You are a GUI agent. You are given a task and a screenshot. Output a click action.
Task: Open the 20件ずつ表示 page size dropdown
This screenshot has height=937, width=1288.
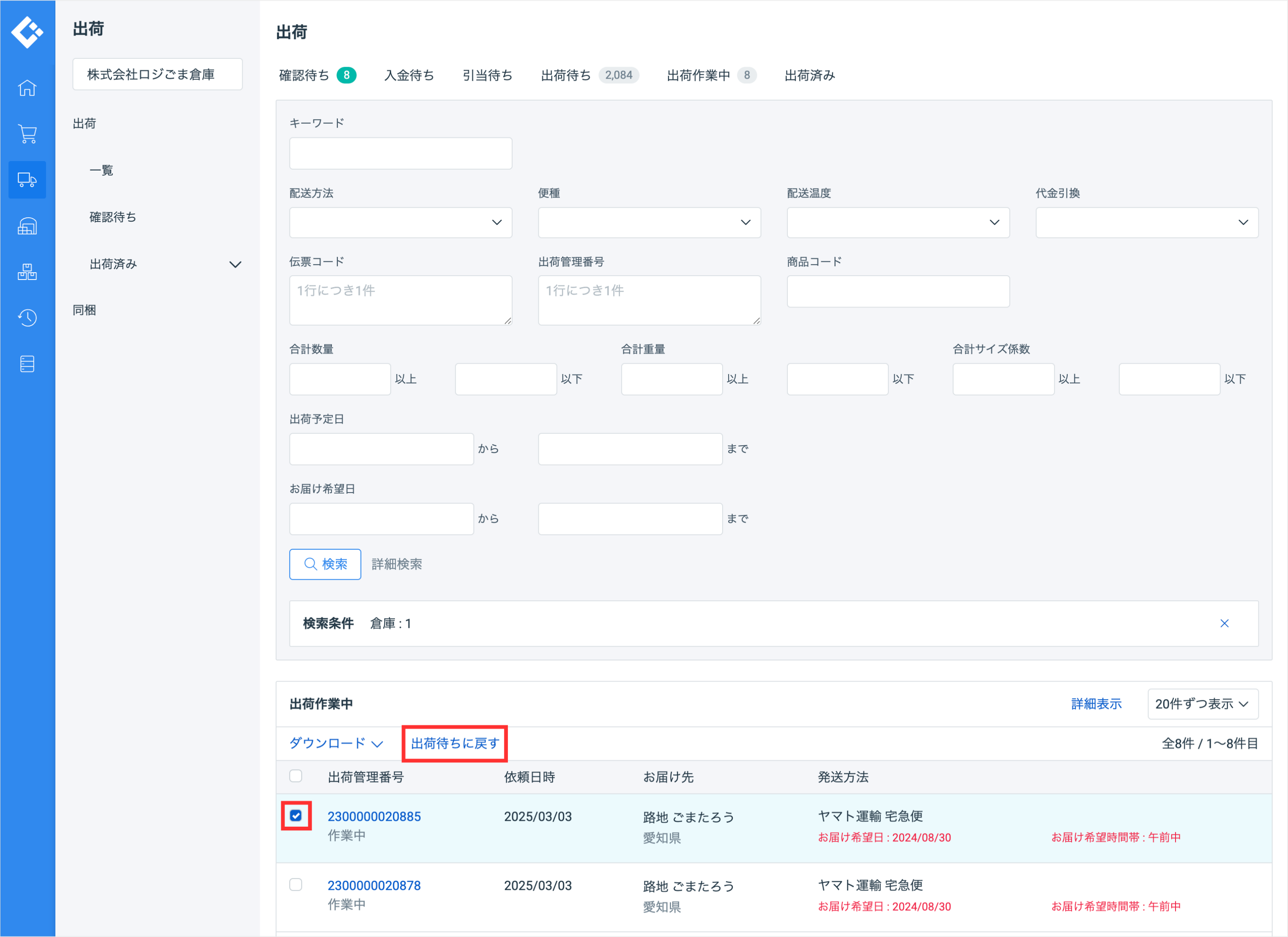(1202, 704)
